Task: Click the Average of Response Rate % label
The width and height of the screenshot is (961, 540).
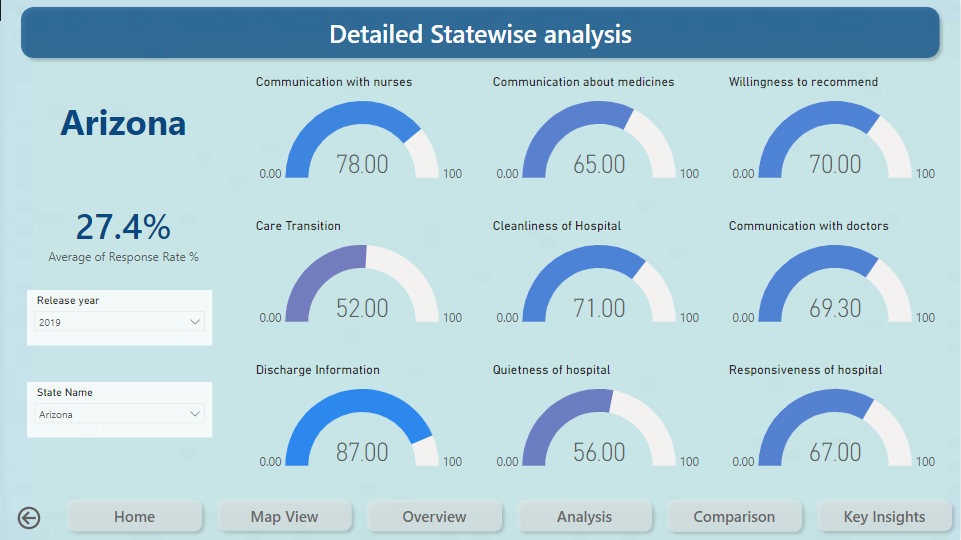Action: [x=123, y=257]
